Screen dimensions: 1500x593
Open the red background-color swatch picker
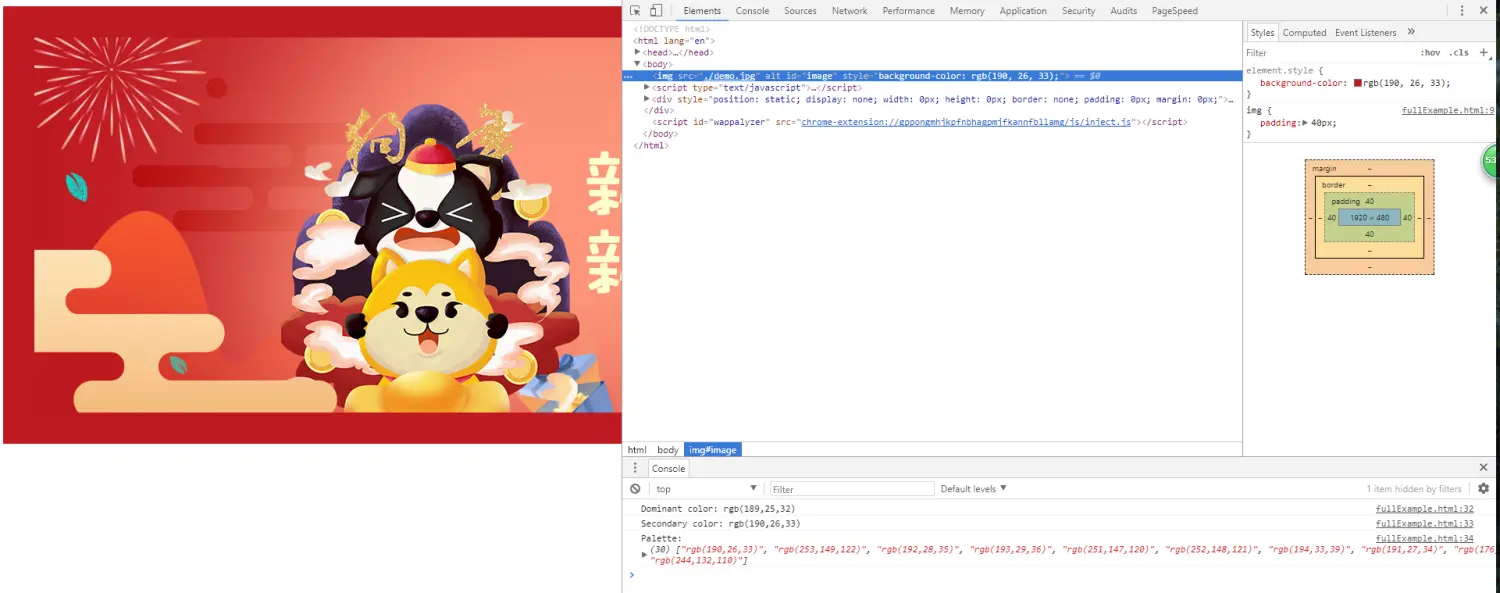(1357, 83)
